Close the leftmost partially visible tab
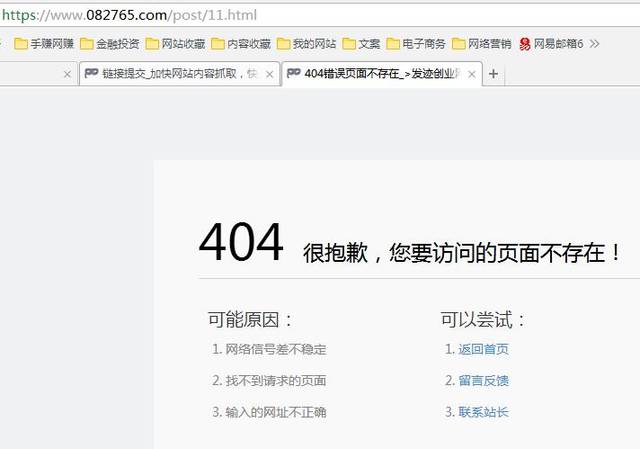 (x=67, y=74)
